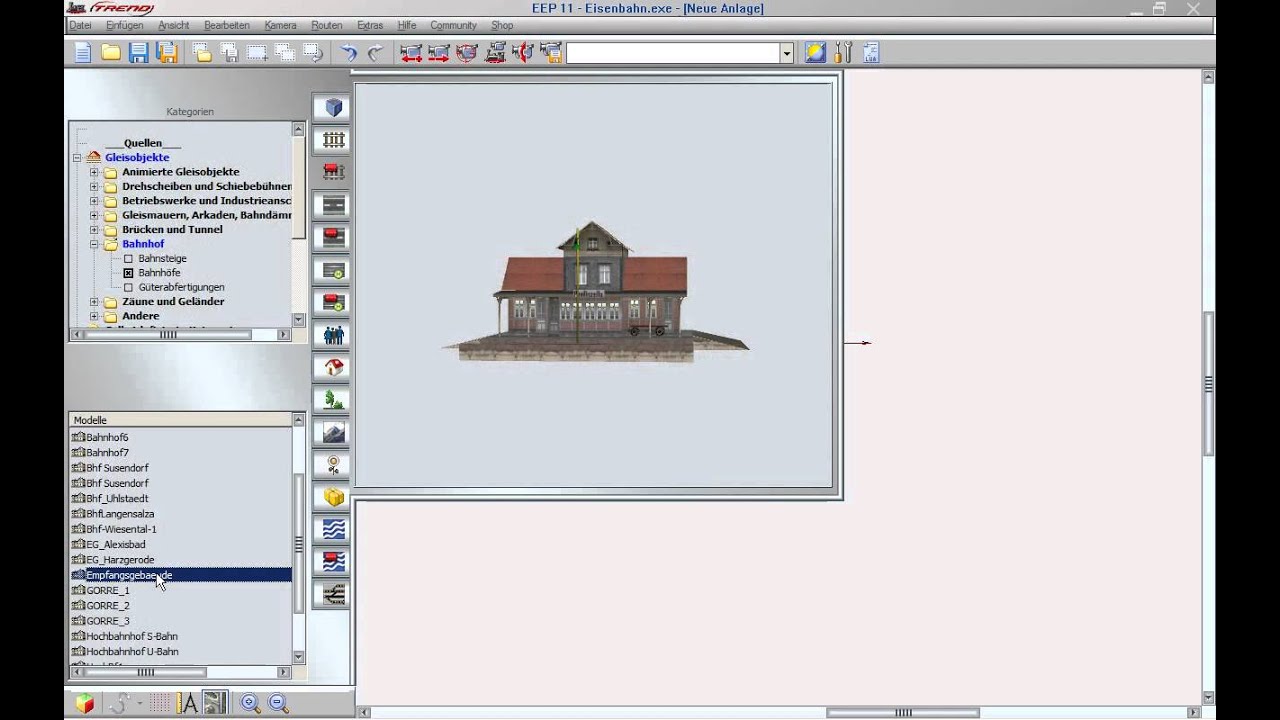Select the signal editor icon
Screen dimensions: 1280x720
coord(333,465)
